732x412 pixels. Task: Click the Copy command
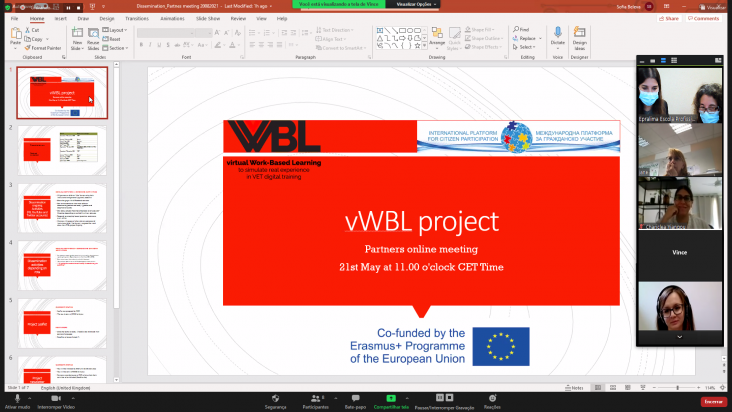(34, 39)
